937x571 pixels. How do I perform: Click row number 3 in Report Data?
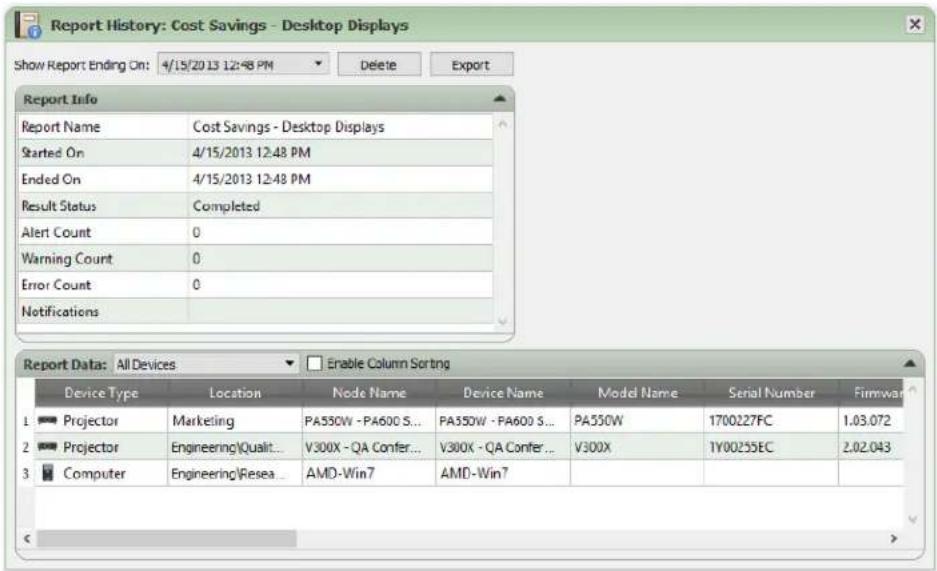tap(26, 474)
